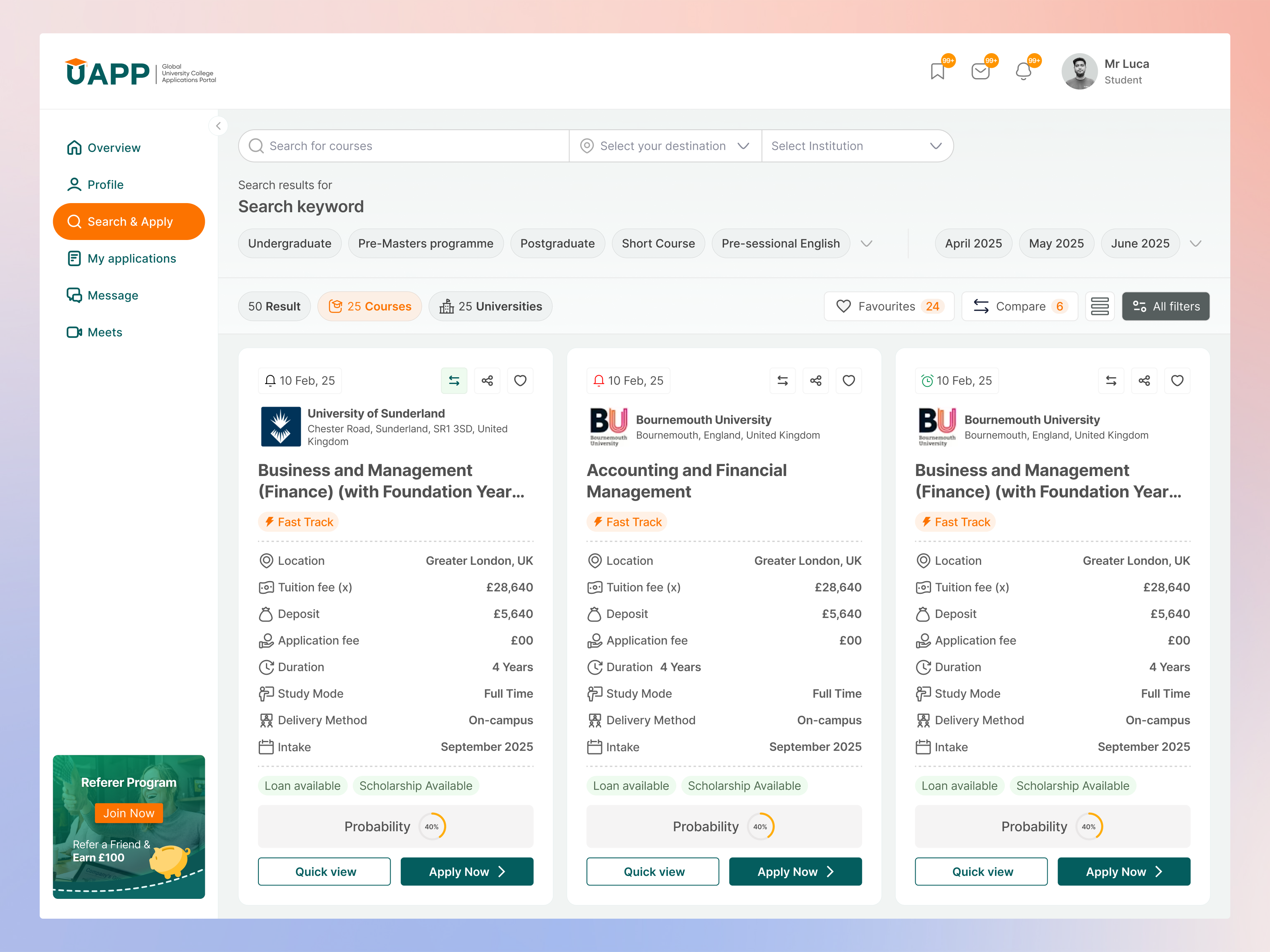
Task: Toggle the April 2025 intake chip
Action: [x=973, y=243]
